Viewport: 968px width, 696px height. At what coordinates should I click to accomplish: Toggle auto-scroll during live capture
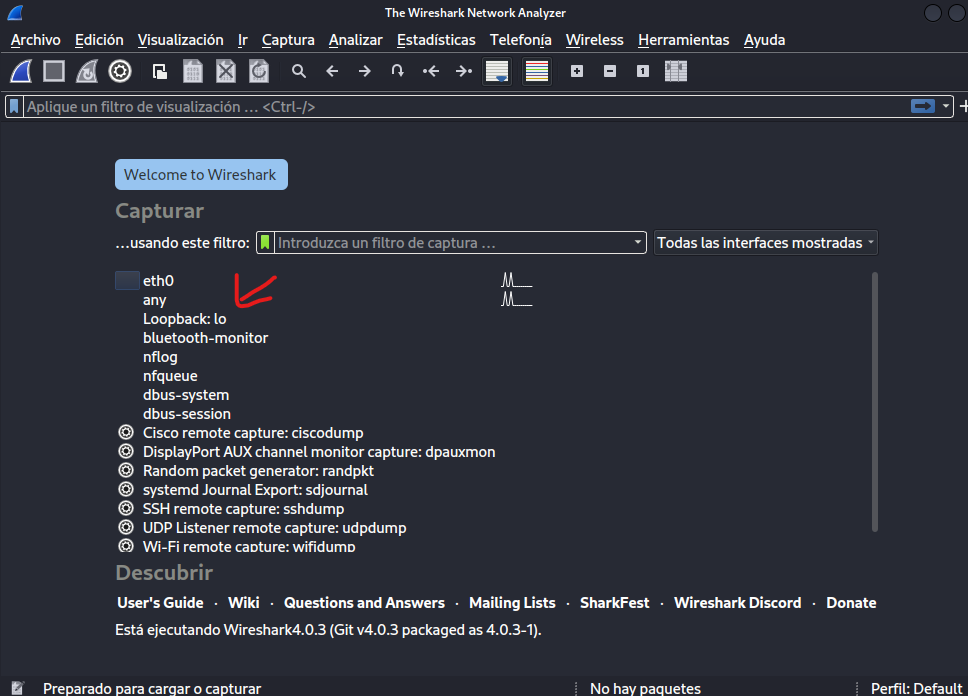click(x=497, y=71)
